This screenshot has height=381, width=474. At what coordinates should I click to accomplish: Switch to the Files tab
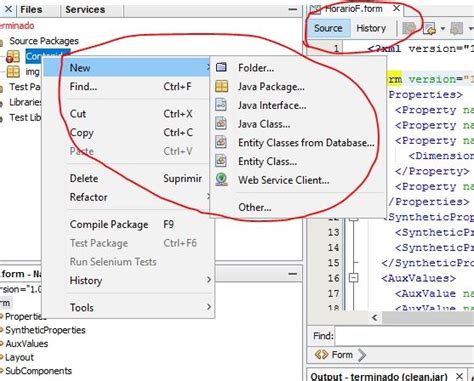(31, 9)
